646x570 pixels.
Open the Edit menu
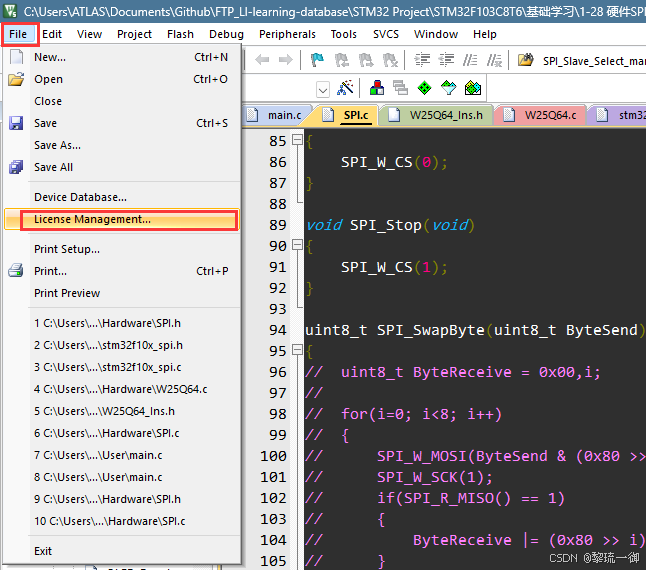pyautogui.click(x=52, y=34)
